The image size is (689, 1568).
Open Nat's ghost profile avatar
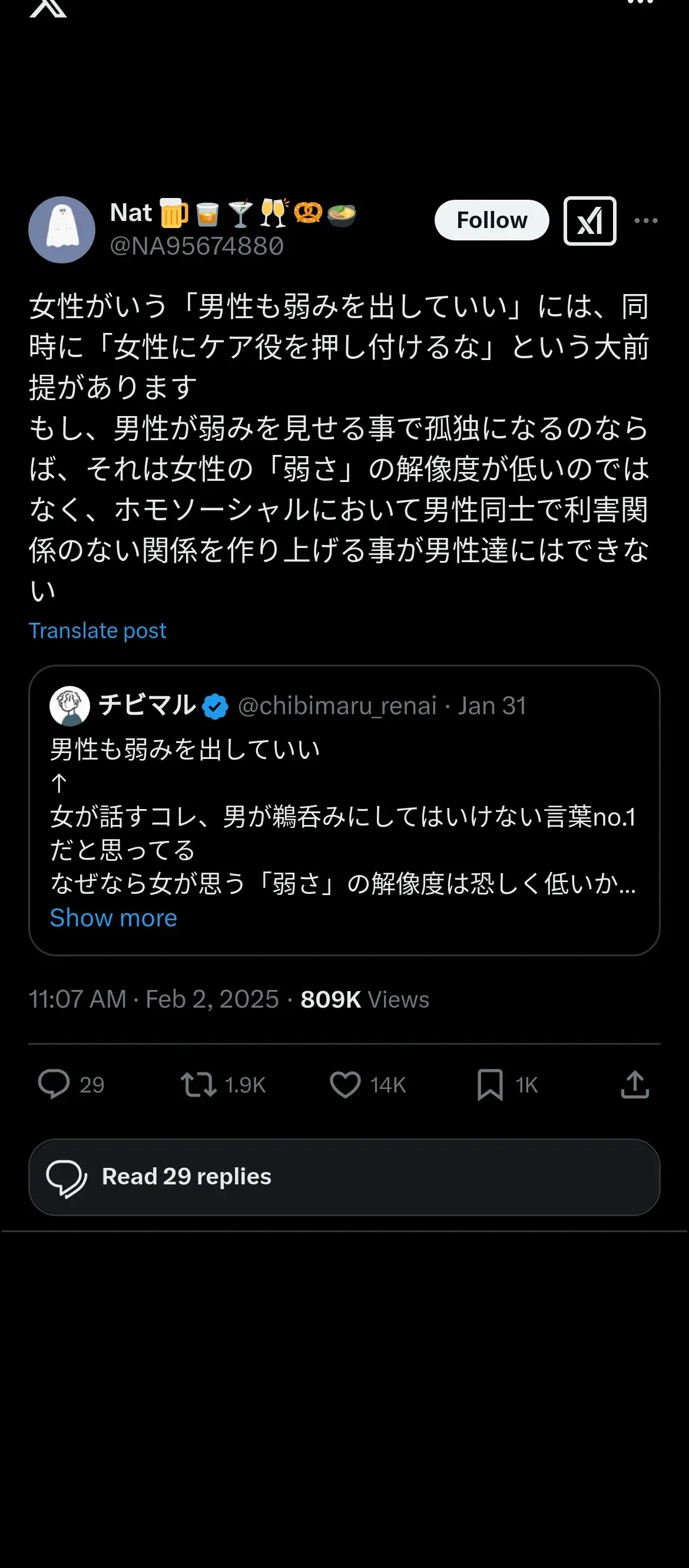click(x=62, y=229)
